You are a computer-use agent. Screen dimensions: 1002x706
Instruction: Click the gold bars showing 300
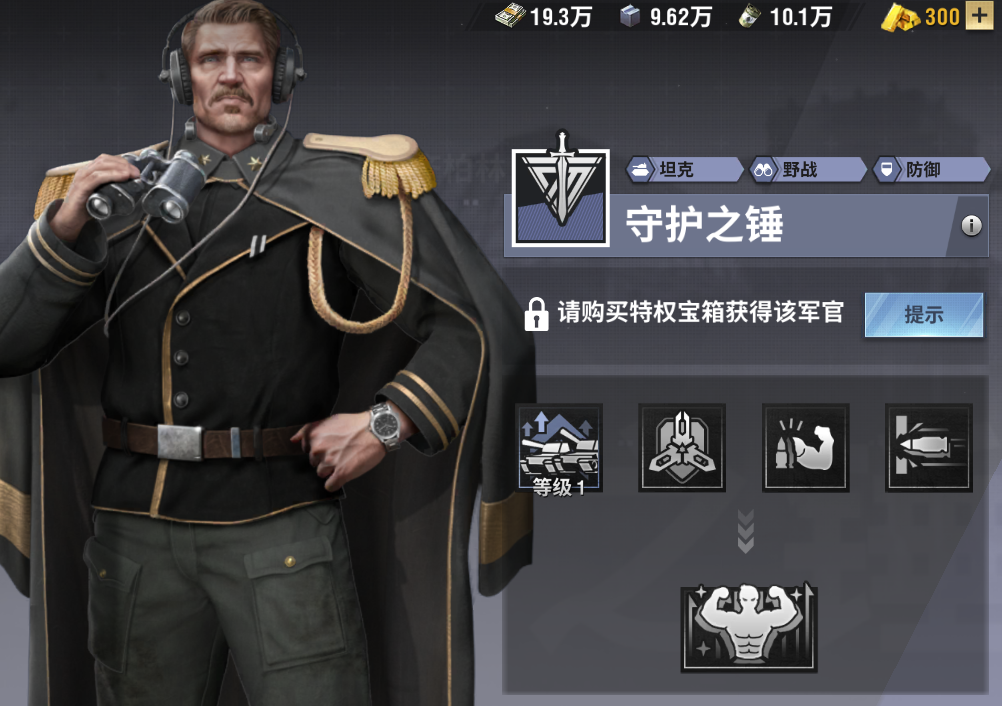tap(920, 17)
